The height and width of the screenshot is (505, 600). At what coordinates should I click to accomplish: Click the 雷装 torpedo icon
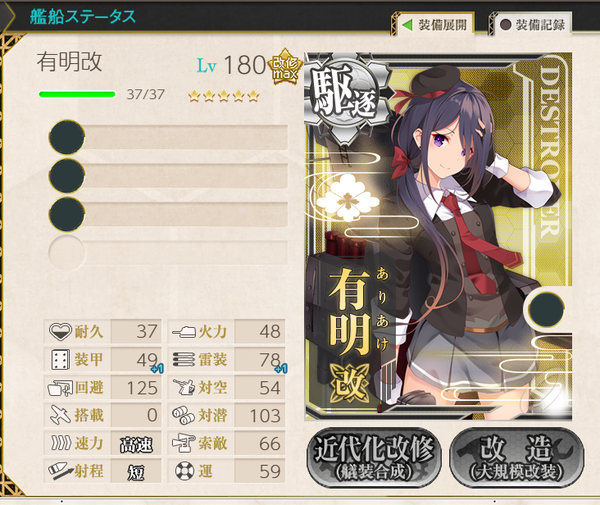(x=184, y=359)
